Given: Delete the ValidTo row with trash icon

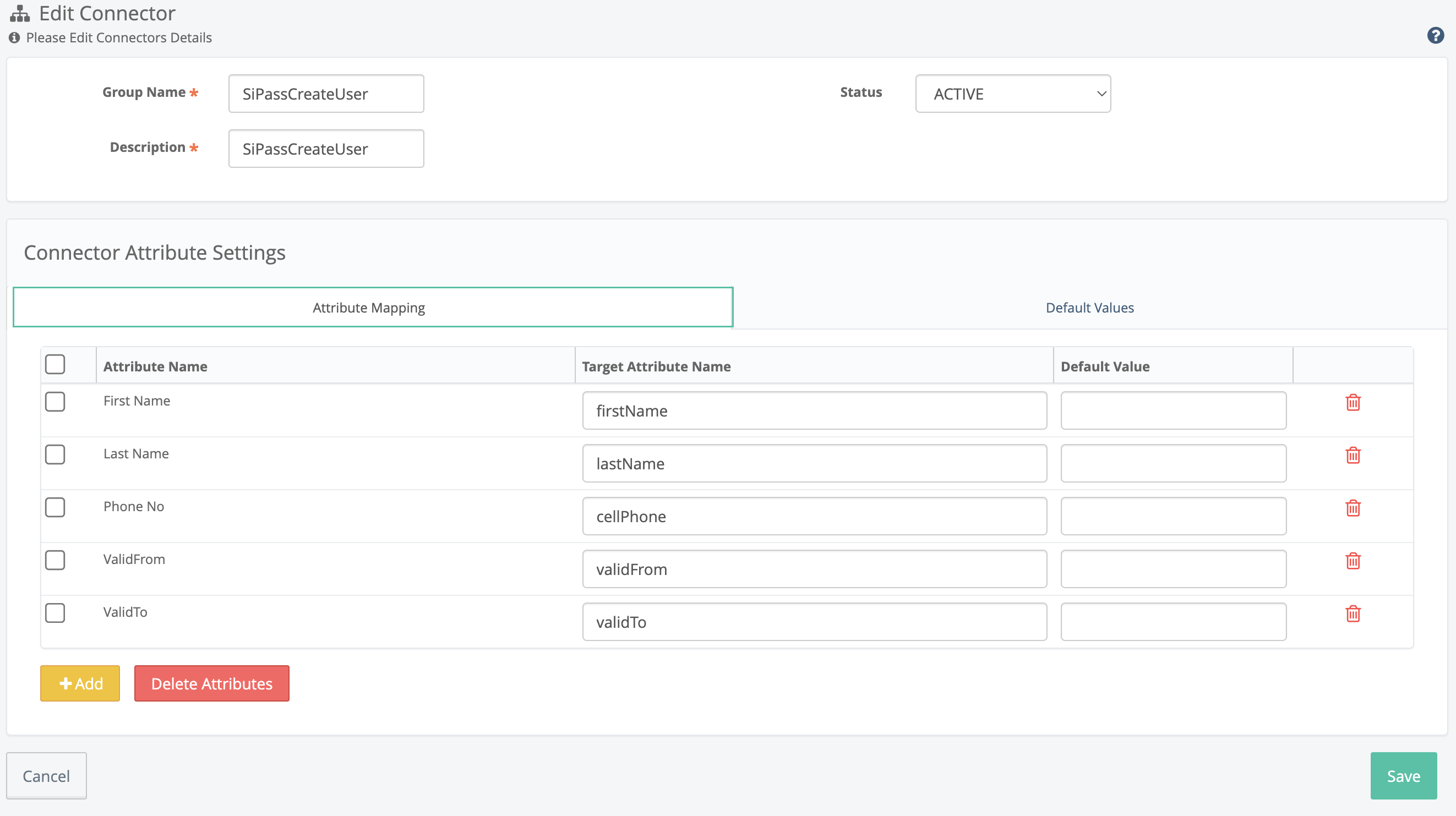Looking at the screenshot, I should (x=1353, y=614).
